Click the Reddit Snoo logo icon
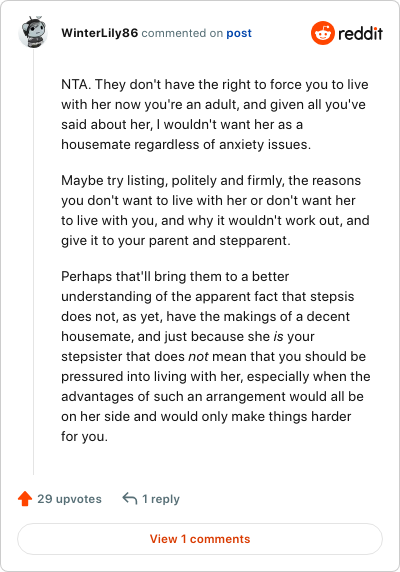This screenshot has width=400, height=572. tap(322, 33)
